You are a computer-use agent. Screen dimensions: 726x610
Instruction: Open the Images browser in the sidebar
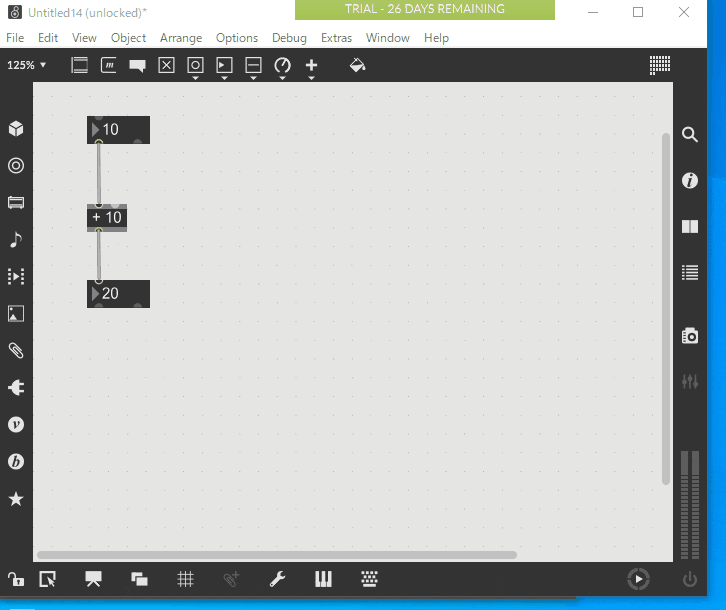16,314
